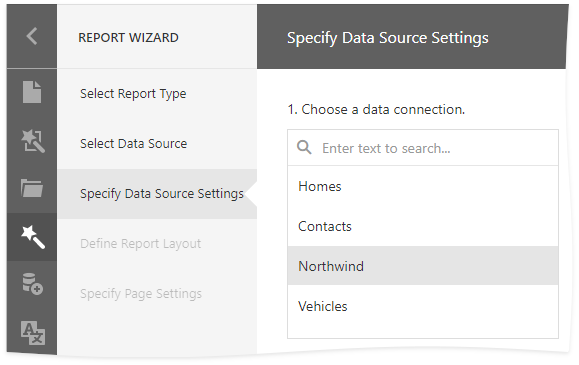Click the Specify Data Source Settings header
This screenshot has width=579, height=365.
(x=388, y=38)
